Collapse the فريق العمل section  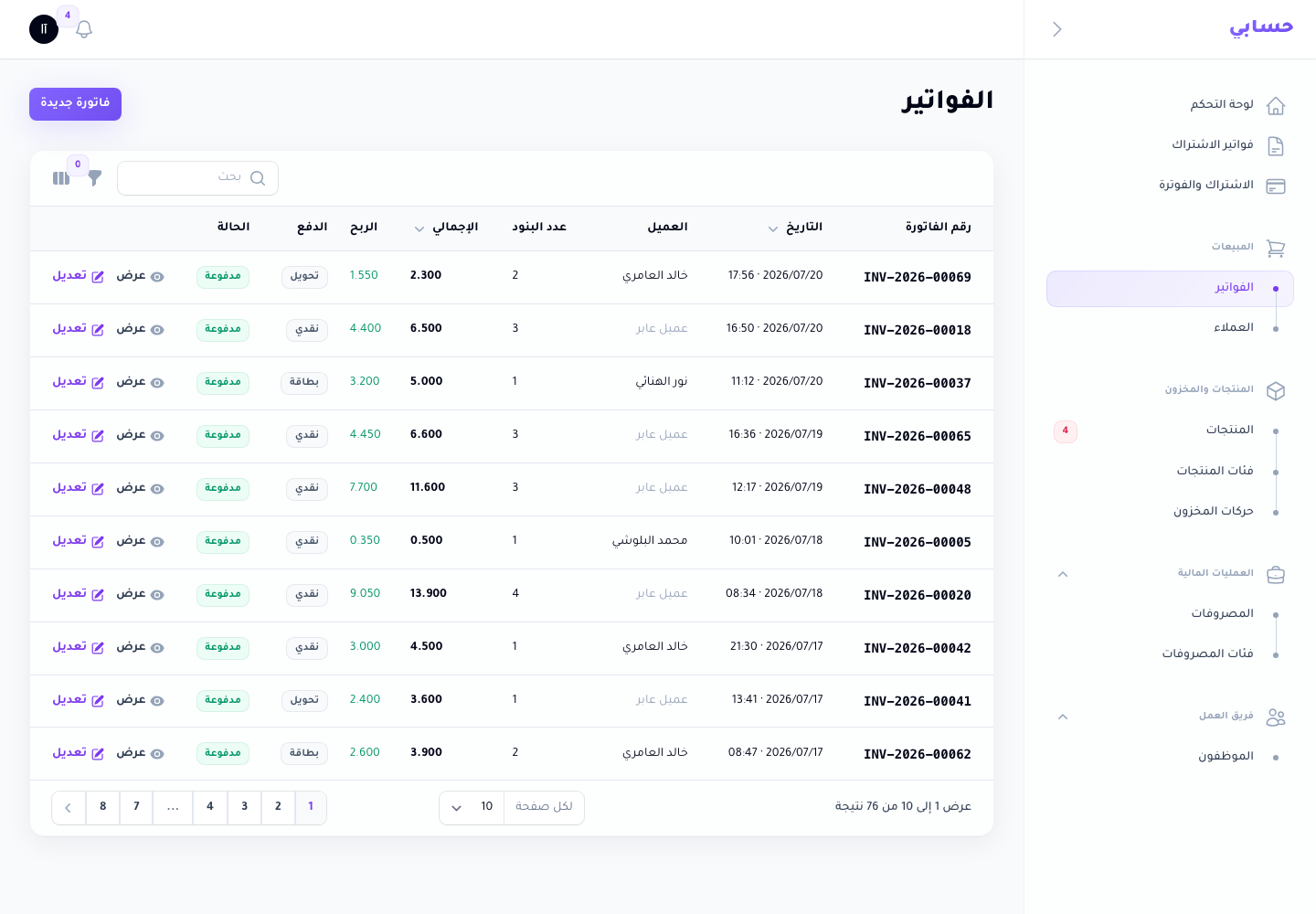coord(1063,717)
